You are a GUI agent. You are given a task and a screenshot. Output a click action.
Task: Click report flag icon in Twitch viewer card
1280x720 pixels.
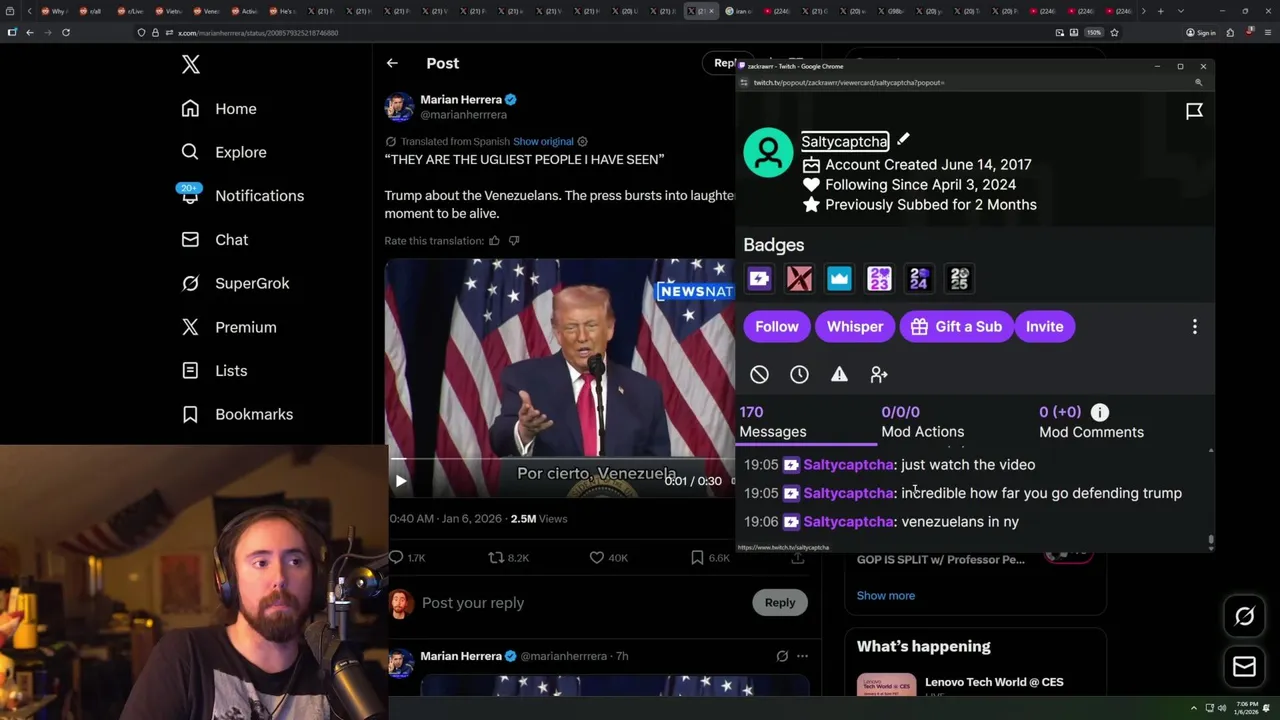click(1194, 112)
